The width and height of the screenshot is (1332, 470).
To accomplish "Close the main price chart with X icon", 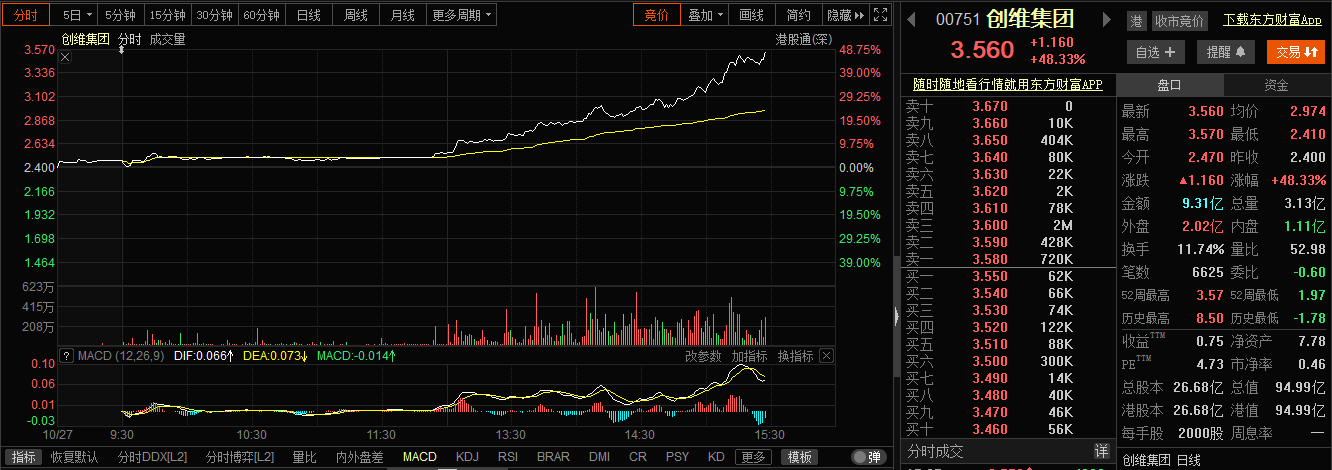I will point(65,57).
